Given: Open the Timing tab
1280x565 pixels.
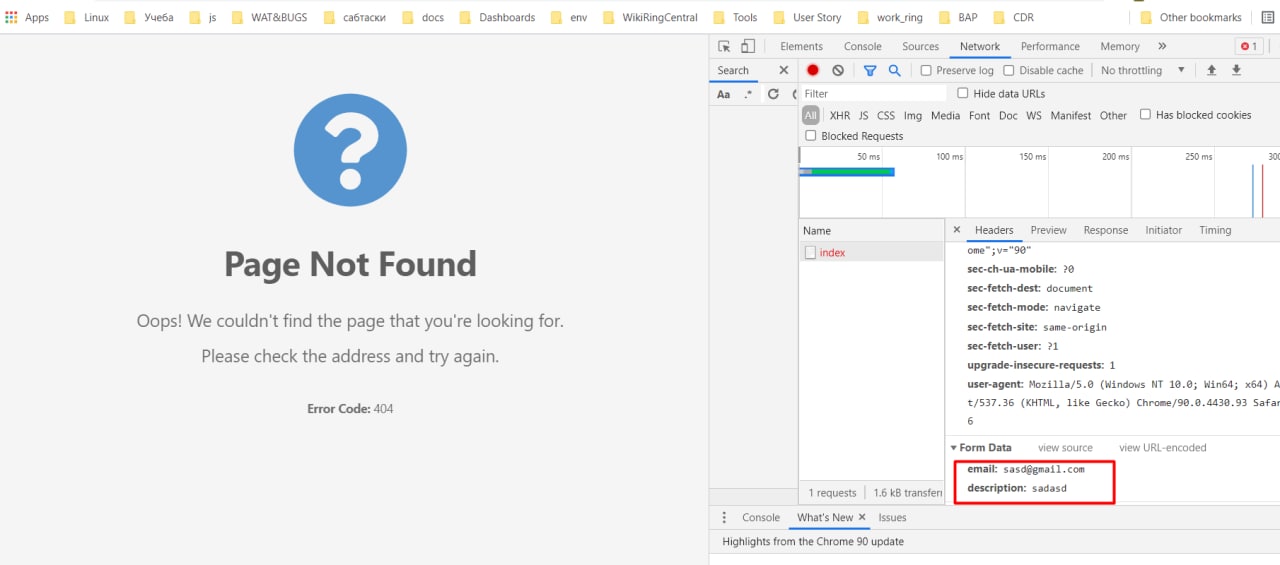Looking at the screenshot, I should click(x=1215, y=230).
